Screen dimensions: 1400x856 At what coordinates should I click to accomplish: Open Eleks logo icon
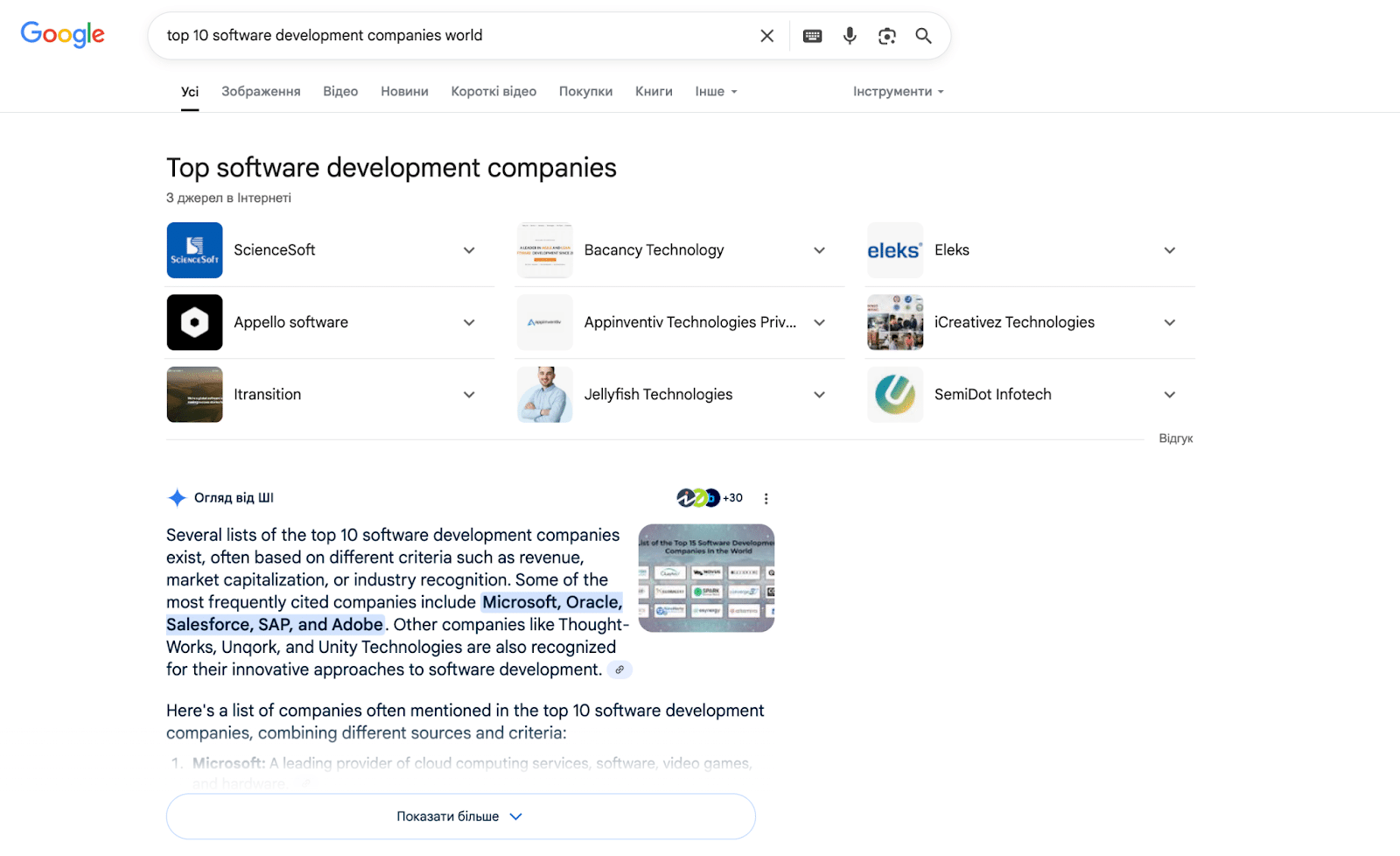point(895,250)
